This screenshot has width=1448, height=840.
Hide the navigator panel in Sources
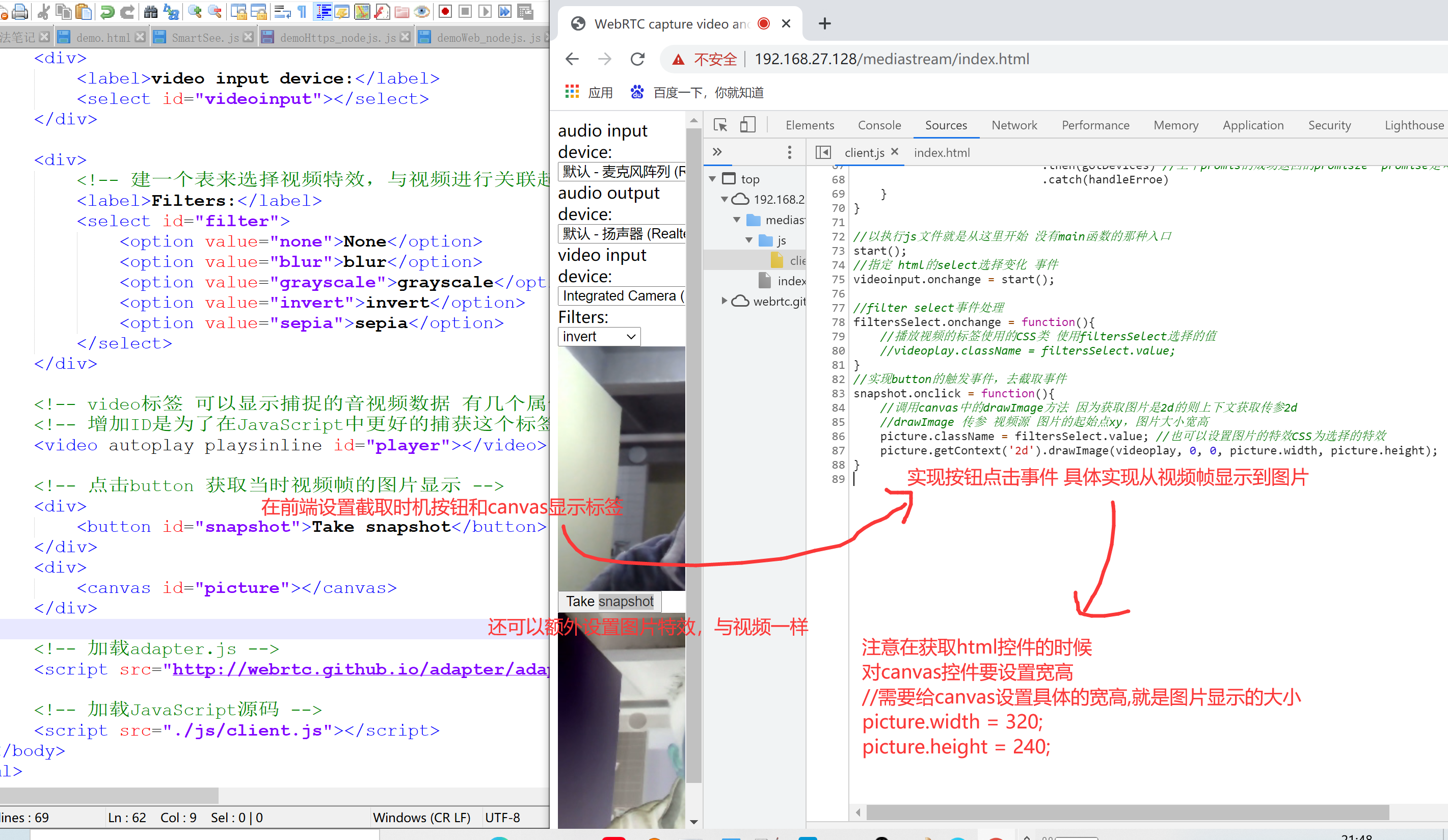pos(823,152)
